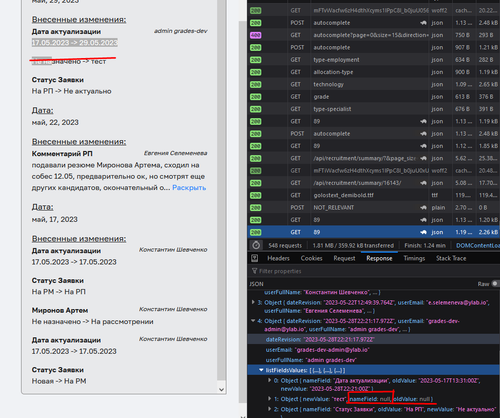Click the Раскрыть link in Комментарий РП
This screenshot has height=418, width=500.
(x=189, y=188)
